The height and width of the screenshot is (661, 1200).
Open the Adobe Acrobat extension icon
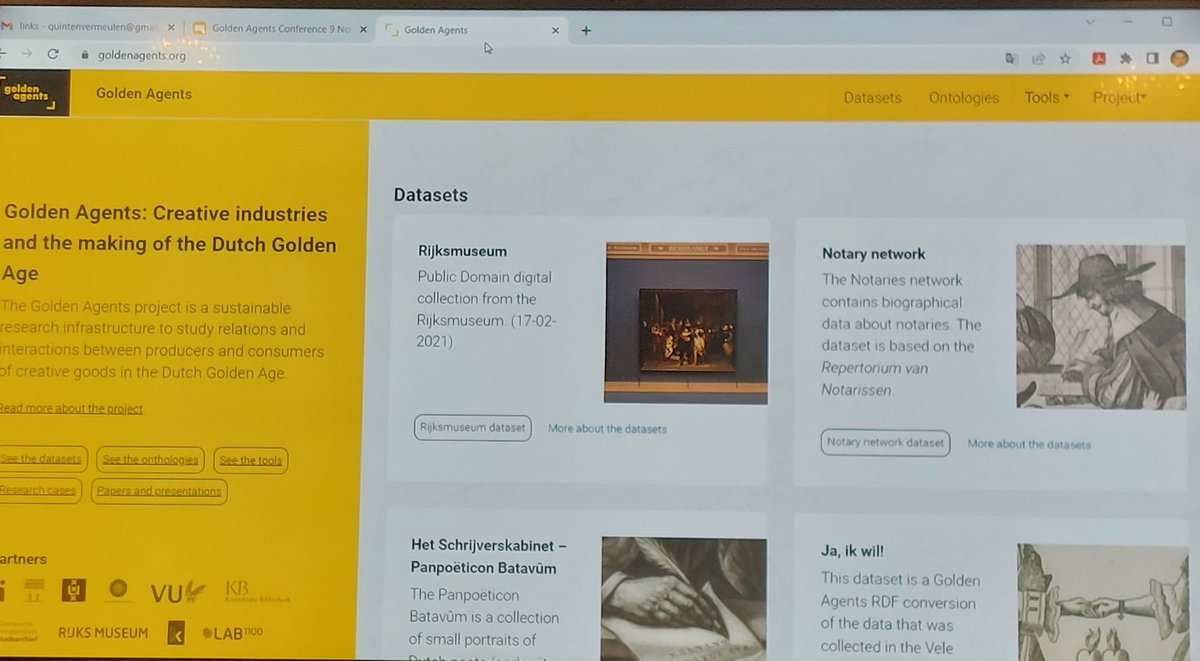point(1098,59)
